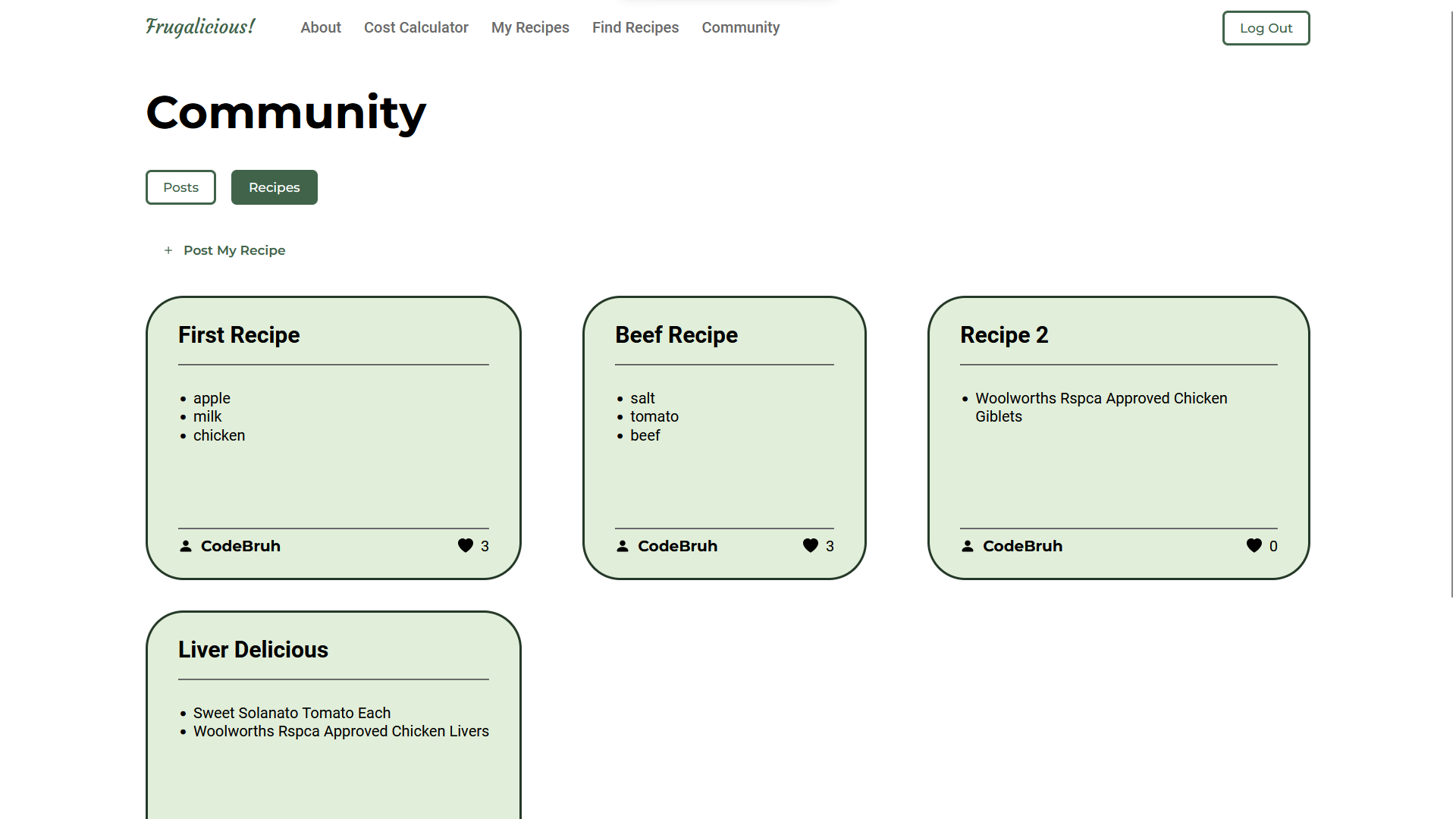The width and height of the screenshot is (1456, 819).
Task: Open the About page
Action: (x=321, y=27)
